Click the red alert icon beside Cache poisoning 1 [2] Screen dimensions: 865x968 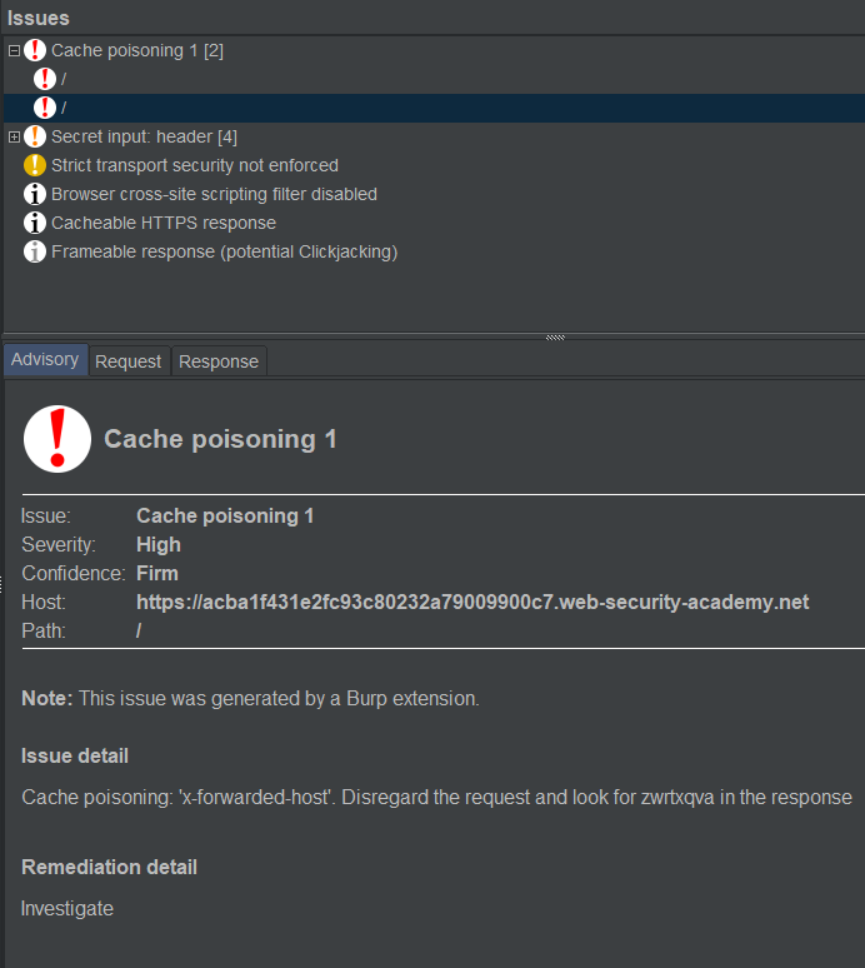pyautogui.click(x=35, y=50)
